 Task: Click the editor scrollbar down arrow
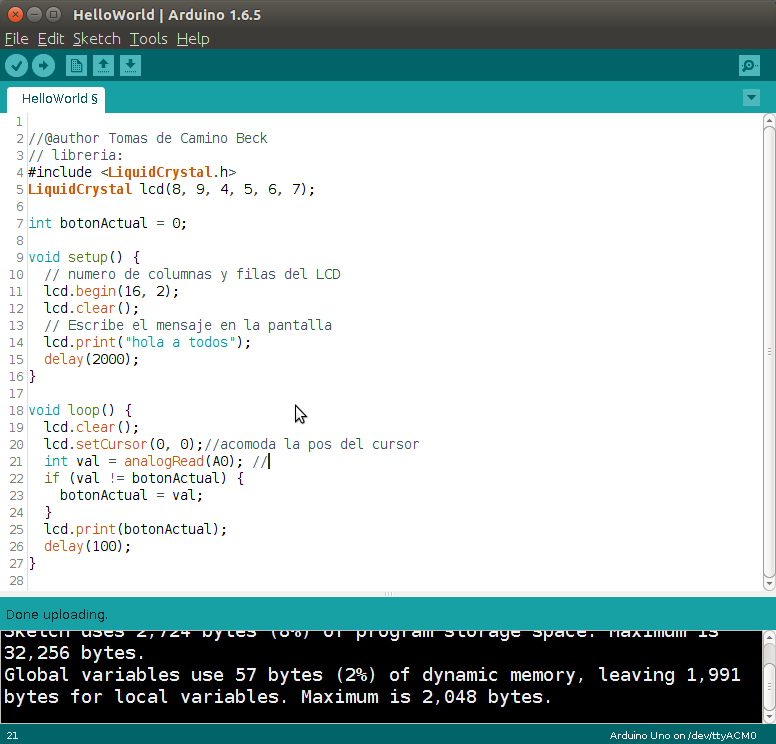769,584
